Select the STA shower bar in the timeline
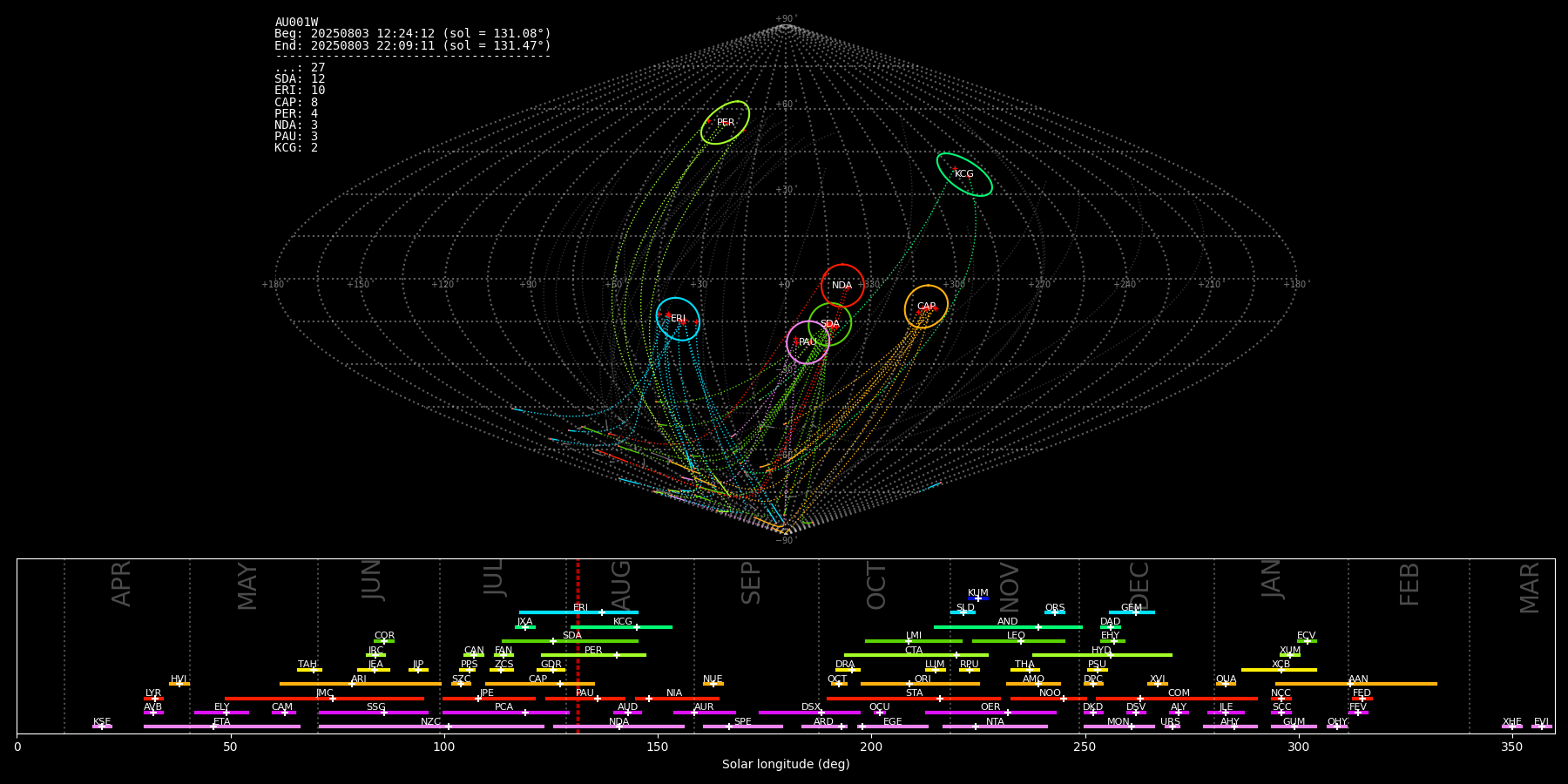1568x784 pixels. point(914,699)
